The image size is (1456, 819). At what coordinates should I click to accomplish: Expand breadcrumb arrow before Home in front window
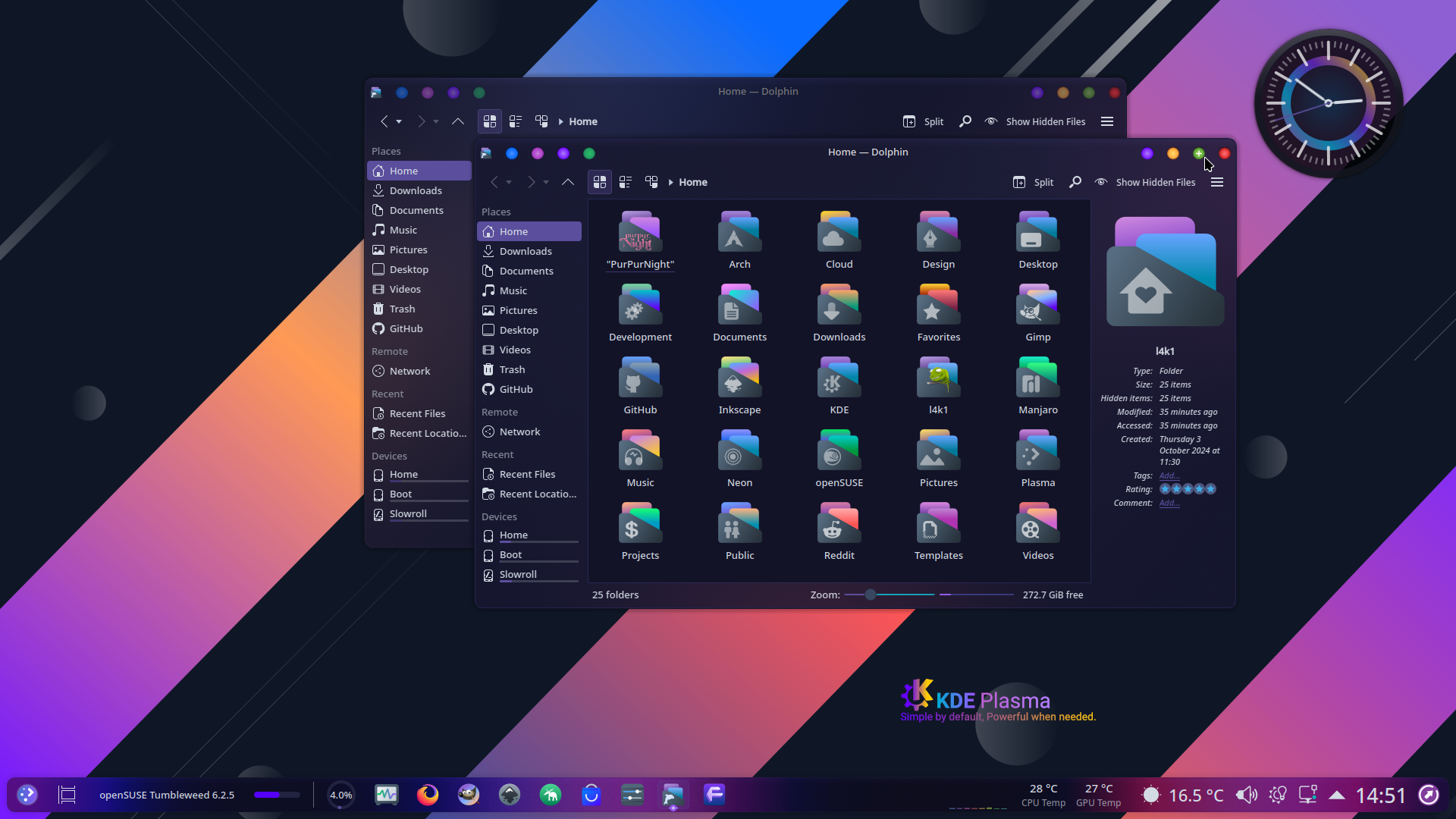pos(671,183)
